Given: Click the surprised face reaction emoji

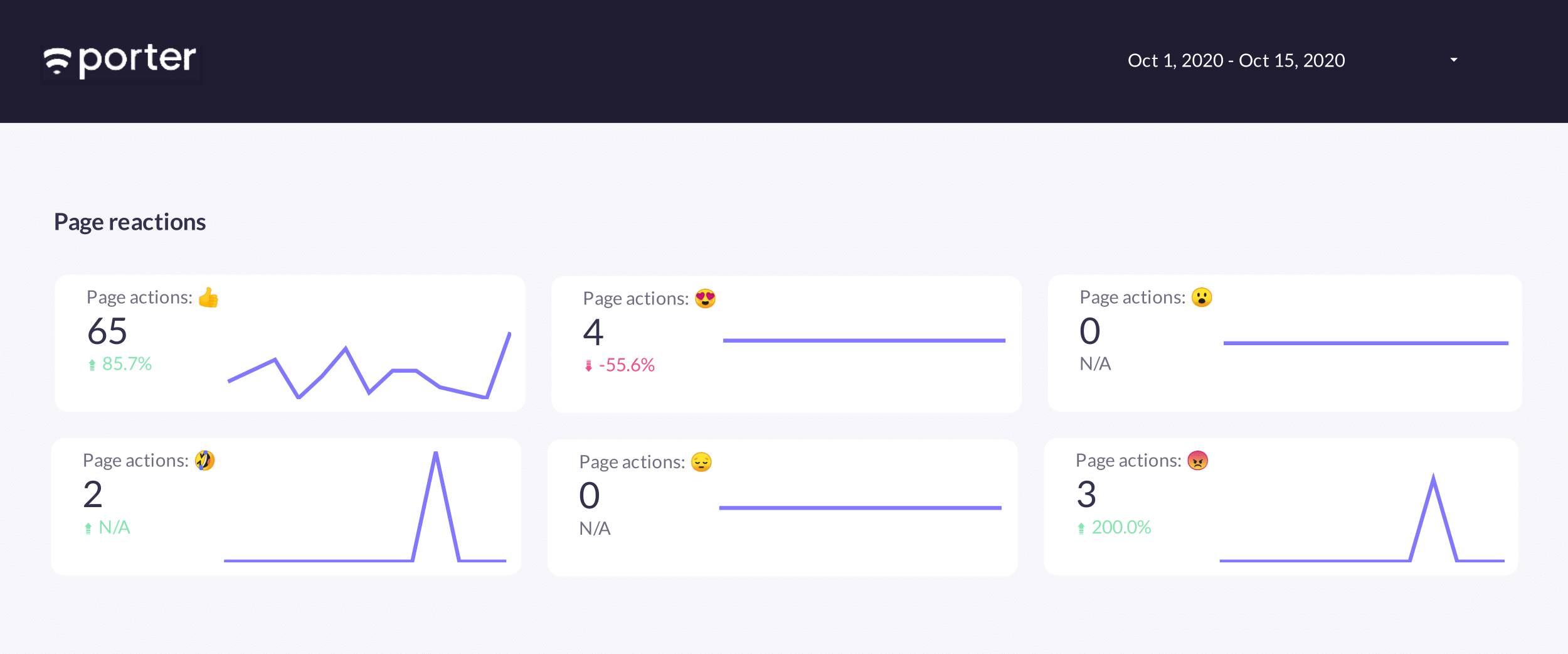Looking at the screenshot, I should coord(1202,298).
